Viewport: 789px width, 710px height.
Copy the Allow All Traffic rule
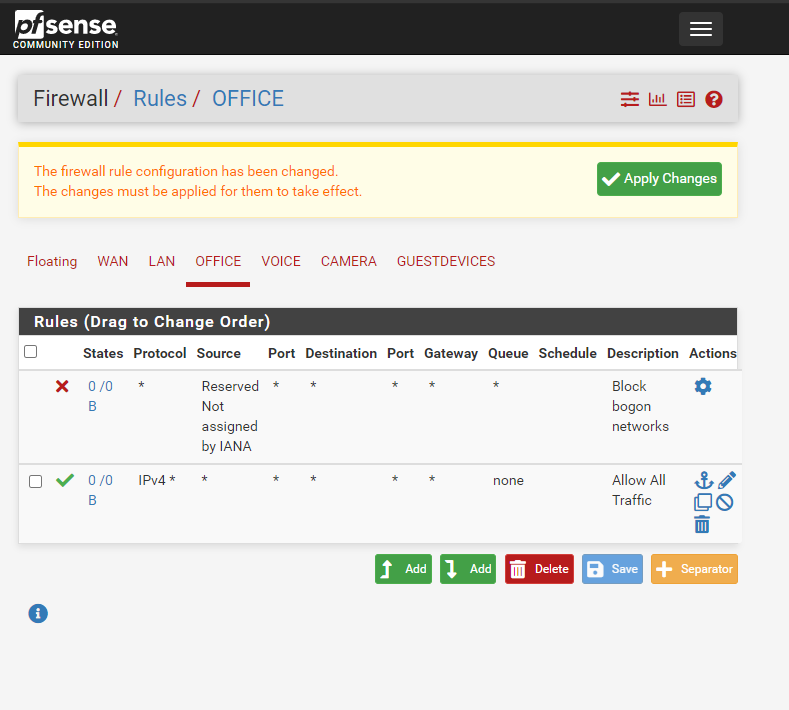coord(702,502)
